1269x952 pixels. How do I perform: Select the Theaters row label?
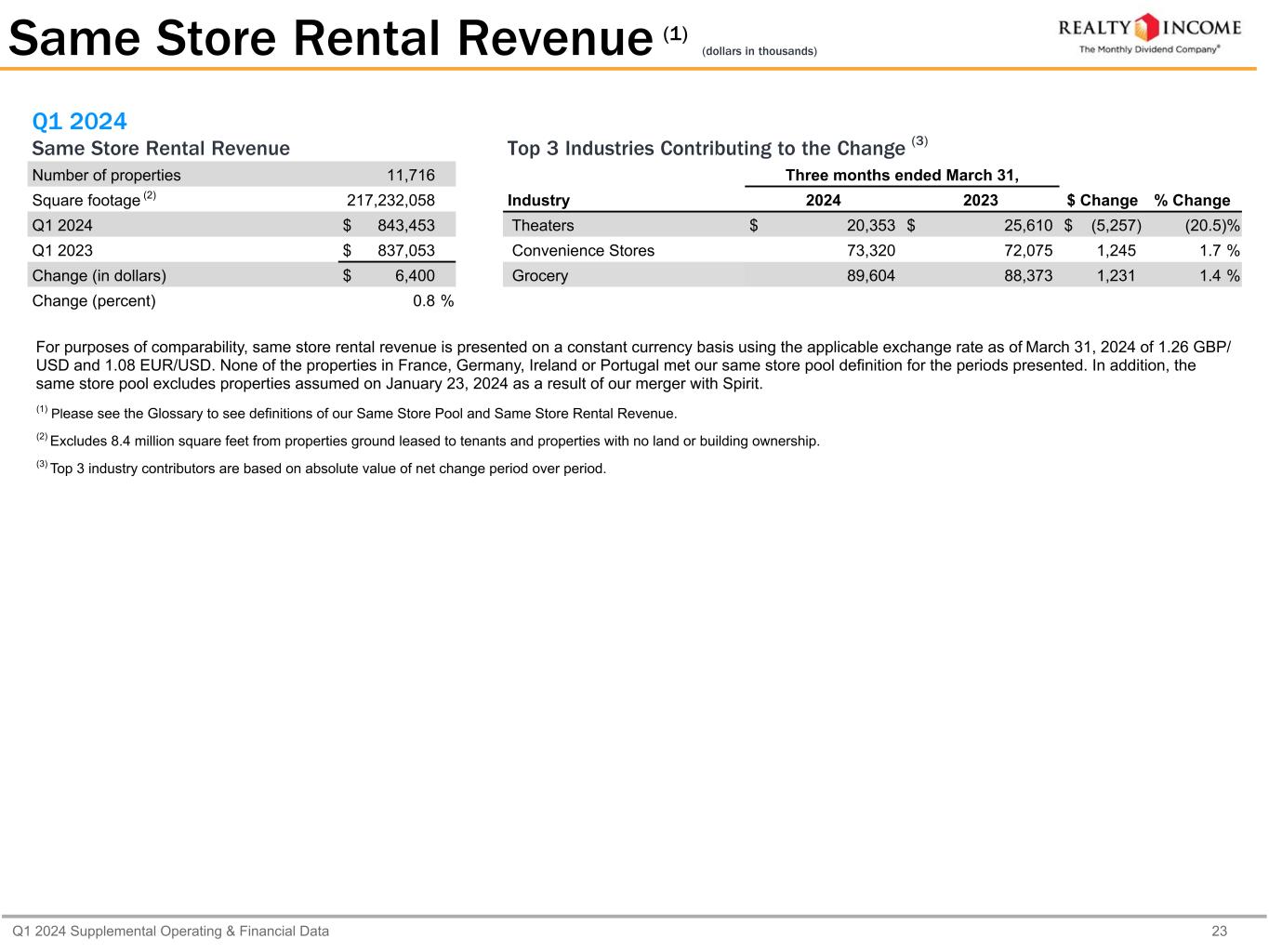click(x=543, y=226)
